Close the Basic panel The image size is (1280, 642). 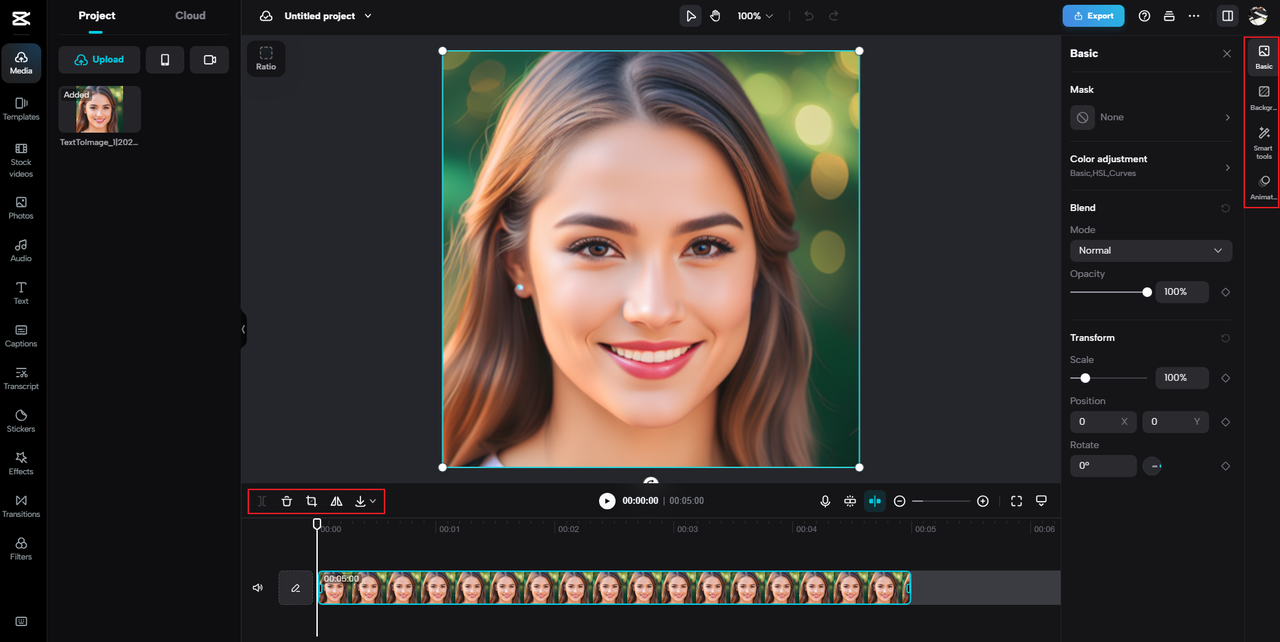click(x=1227, y=54)
